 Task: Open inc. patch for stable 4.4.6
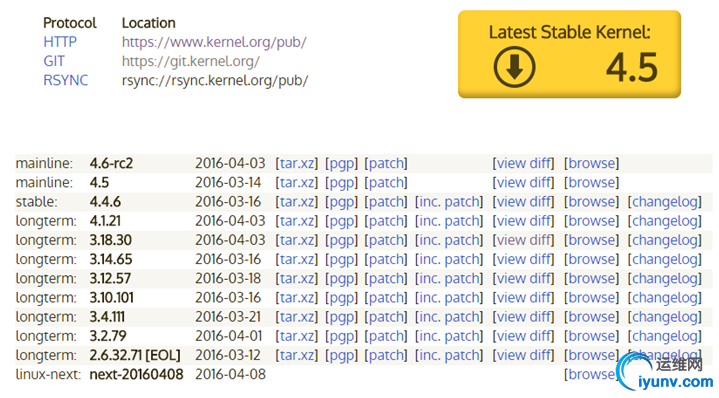[449, 202]
